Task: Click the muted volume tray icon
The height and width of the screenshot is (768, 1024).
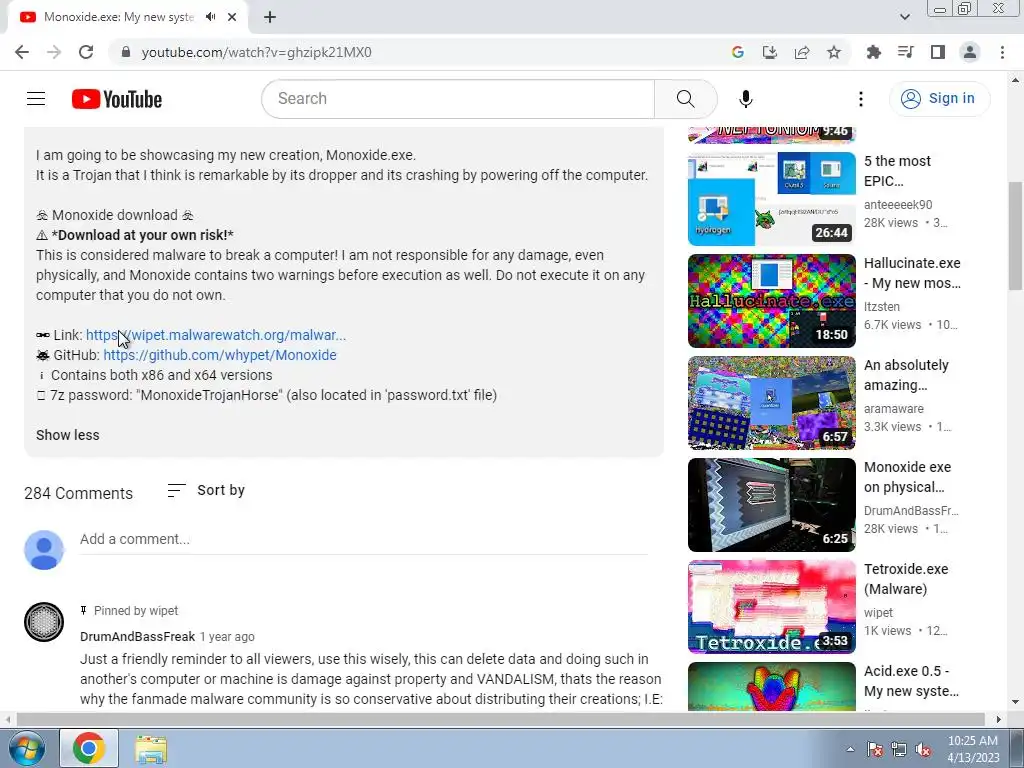Action: click(x=923, y=749)
